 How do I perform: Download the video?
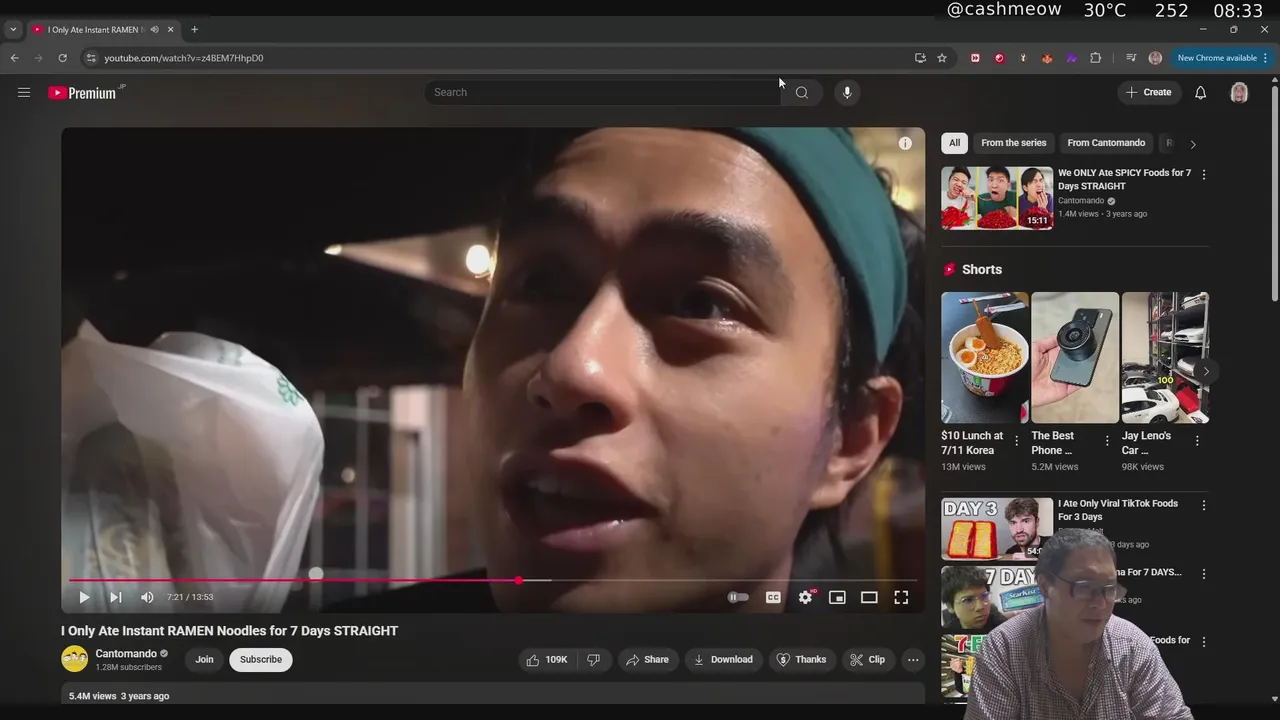pos(723,659)
